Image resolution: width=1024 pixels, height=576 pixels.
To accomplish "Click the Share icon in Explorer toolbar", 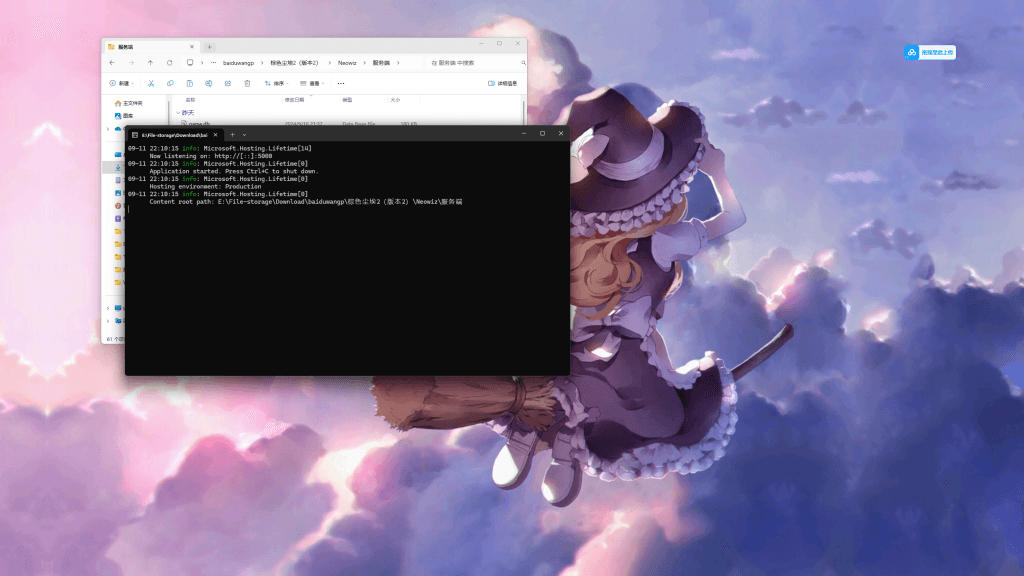I will point(227,83).
